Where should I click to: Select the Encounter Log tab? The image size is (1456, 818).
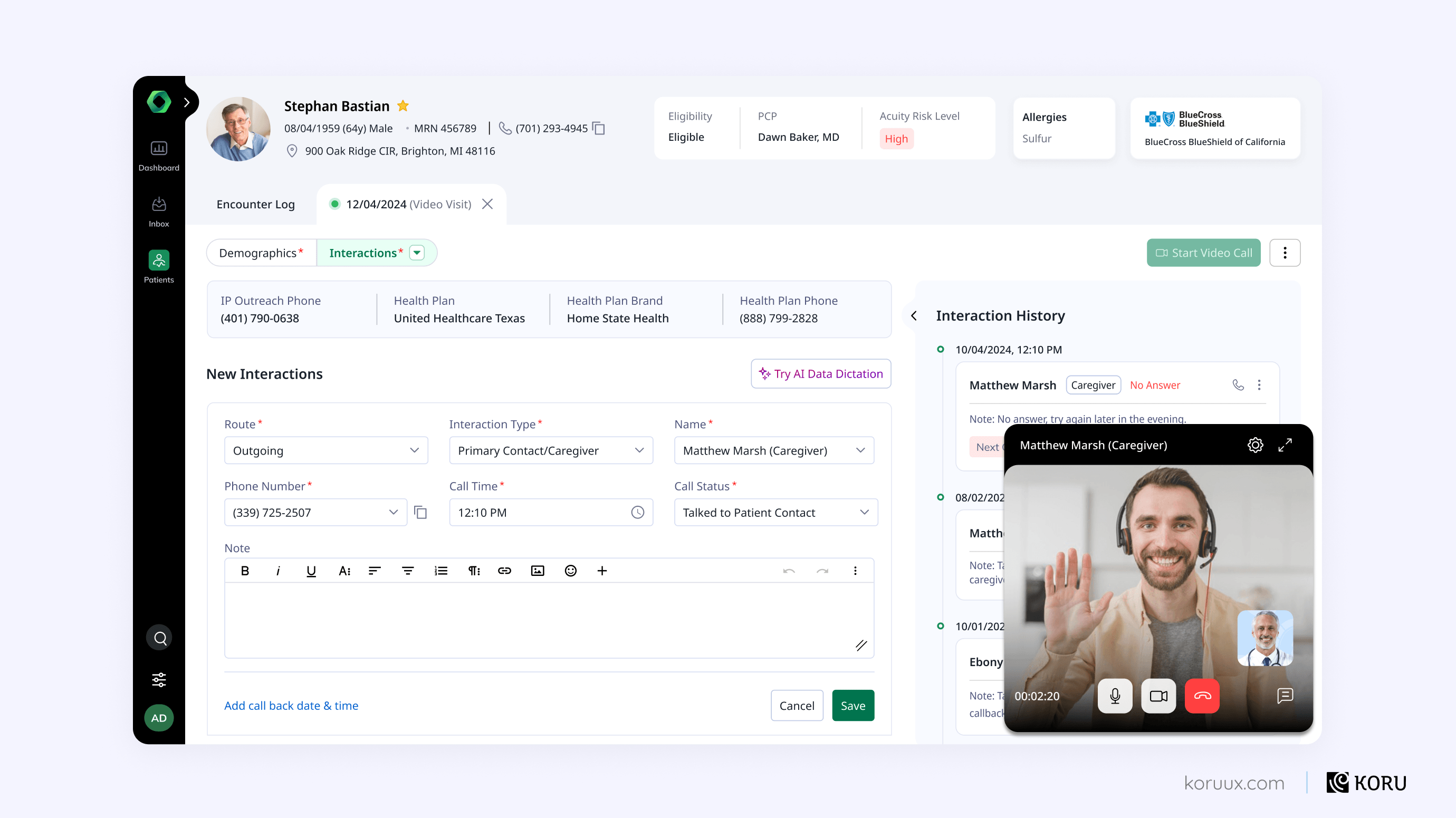[x=255, y=204]
